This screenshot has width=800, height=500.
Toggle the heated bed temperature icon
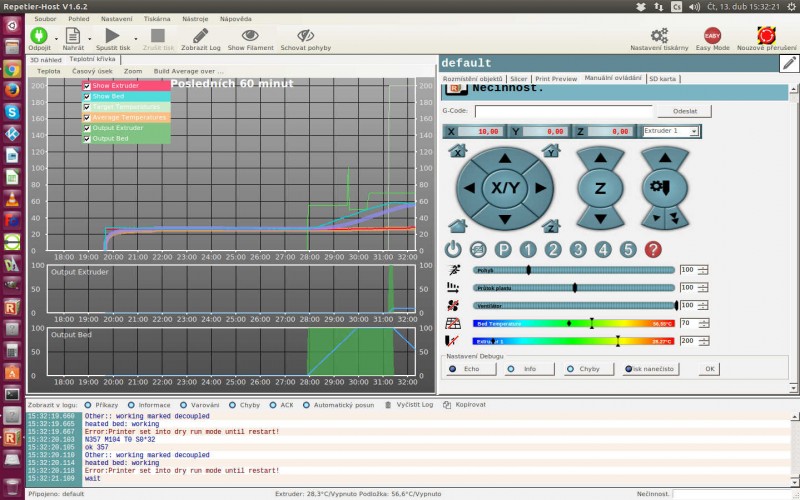click(453, 323)
